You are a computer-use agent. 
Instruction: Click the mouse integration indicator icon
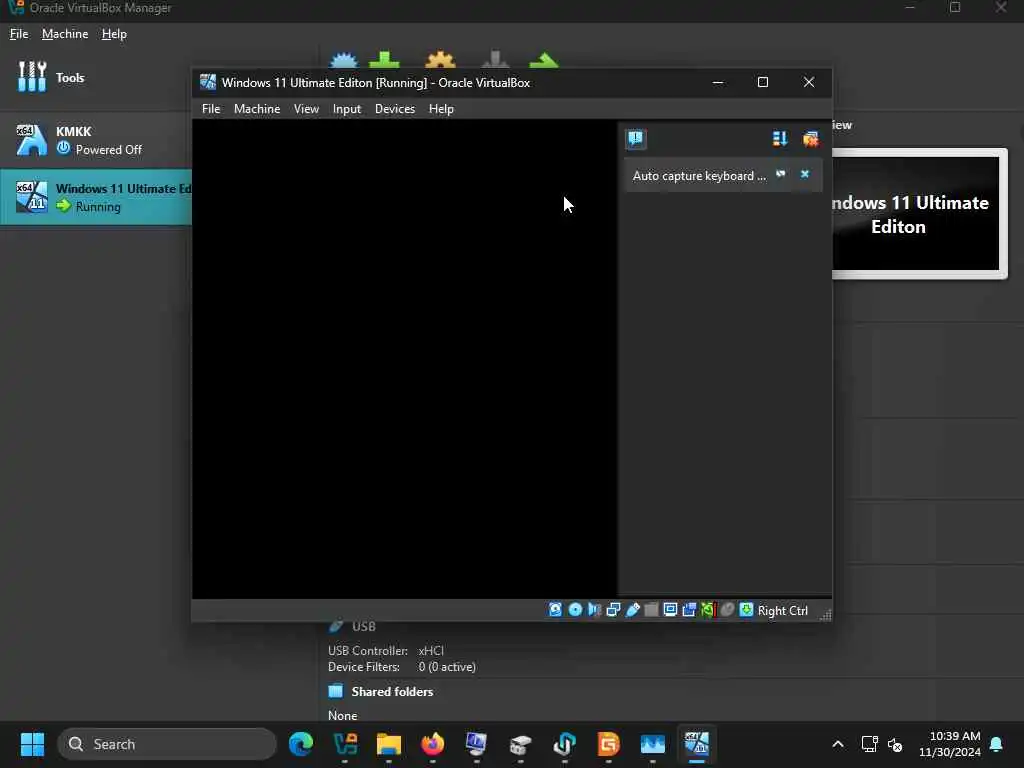tap(727, 610)
